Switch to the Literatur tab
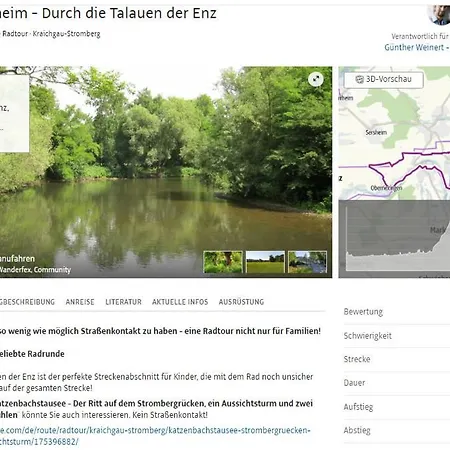Screen dimensions: 450x450 tap(123, 302)
